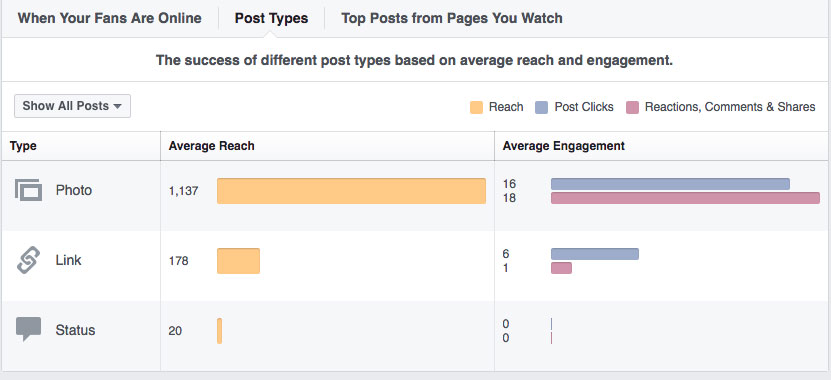Open Top Posts from Pages You Watch tab
Viewport: 831px width, 380px height.
click(452, 19)
